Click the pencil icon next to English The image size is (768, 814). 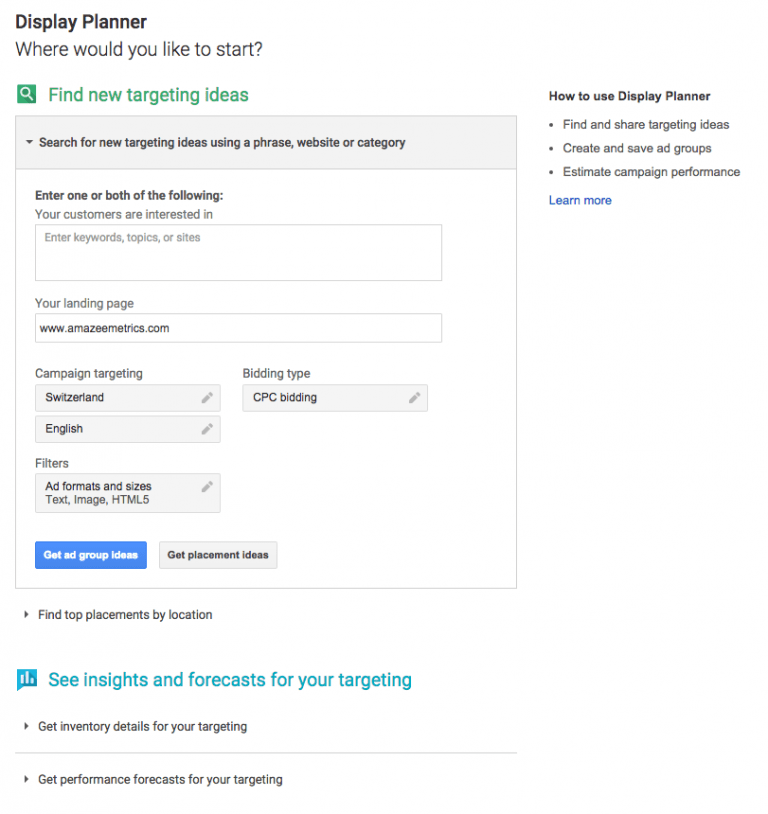pos(207,428)
